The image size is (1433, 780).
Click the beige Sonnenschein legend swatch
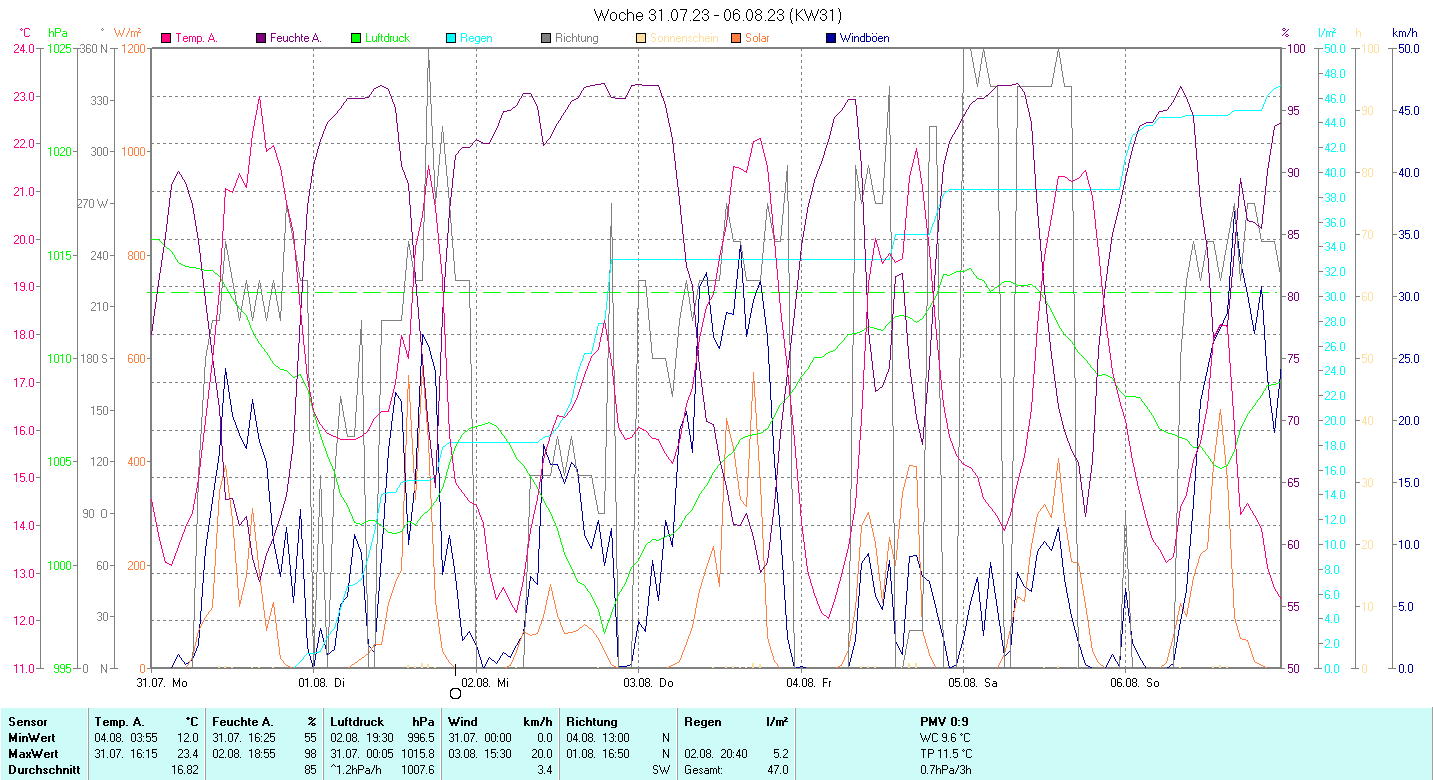641,38
